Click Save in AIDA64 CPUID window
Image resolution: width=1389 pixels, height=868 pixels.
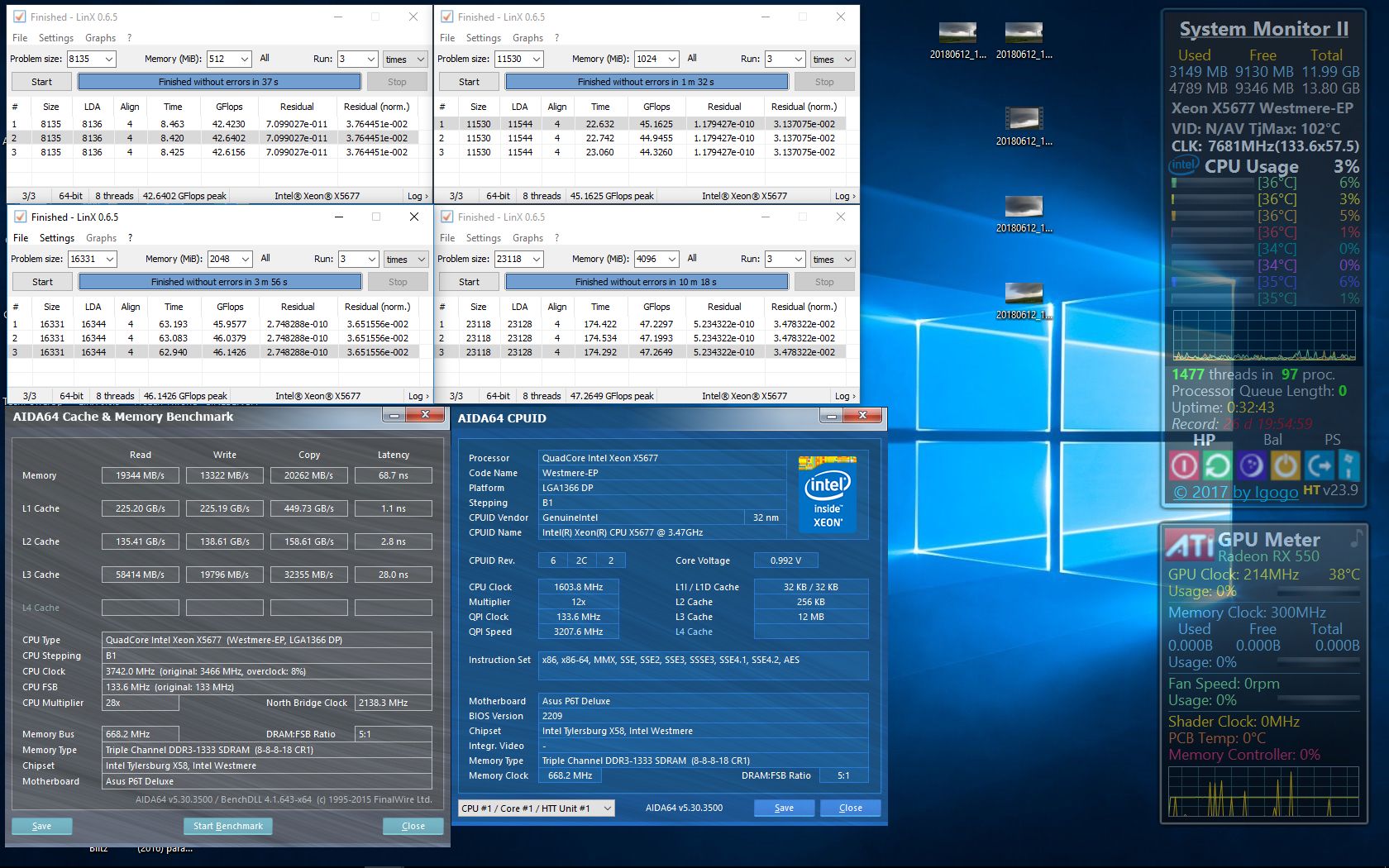(784, 808)
